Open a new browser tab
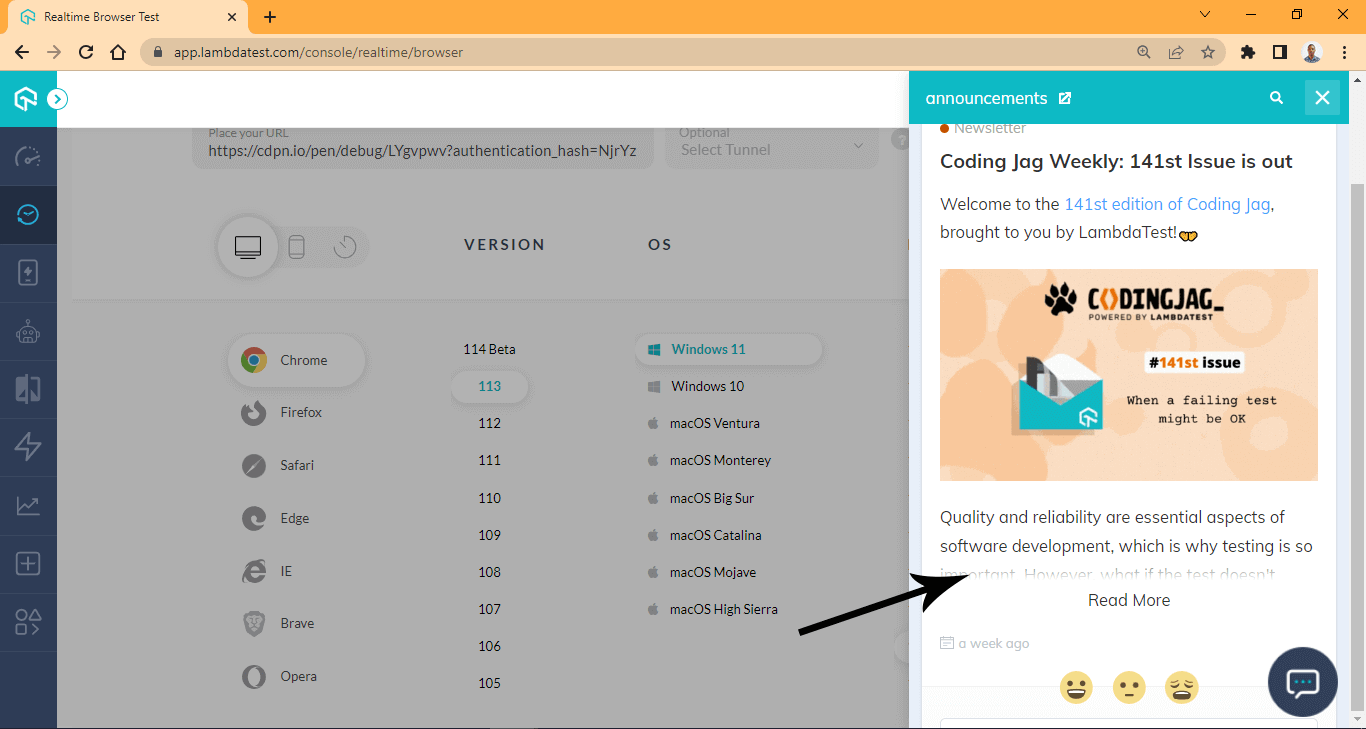 pos(270,17)
